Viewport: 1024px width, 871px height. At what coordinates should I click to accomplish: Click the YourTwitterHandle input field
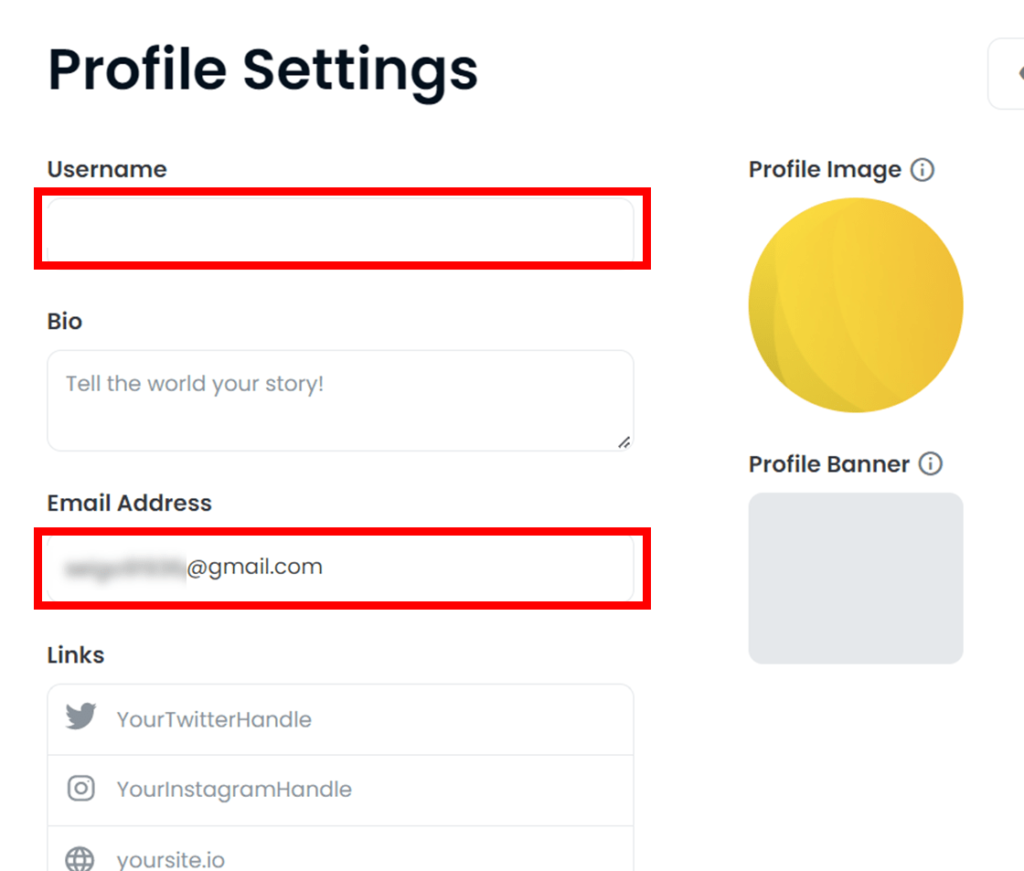(340, 720)
